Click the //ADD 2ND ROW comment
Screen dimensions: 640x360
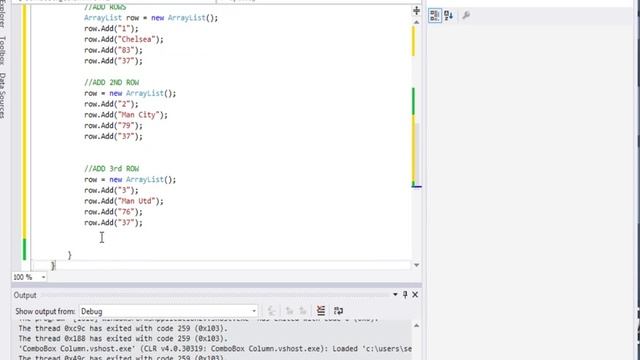pyautogui.click(x=111, y=82)
